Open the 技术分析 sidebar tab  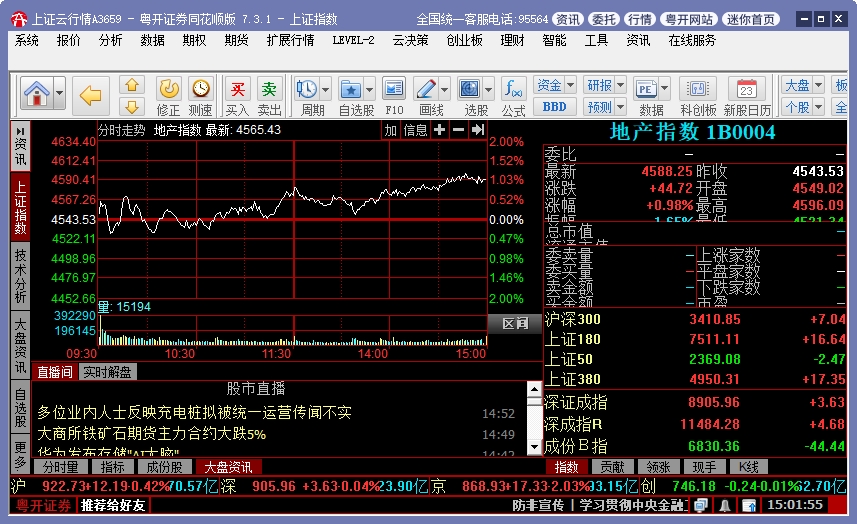coord(20,276)
